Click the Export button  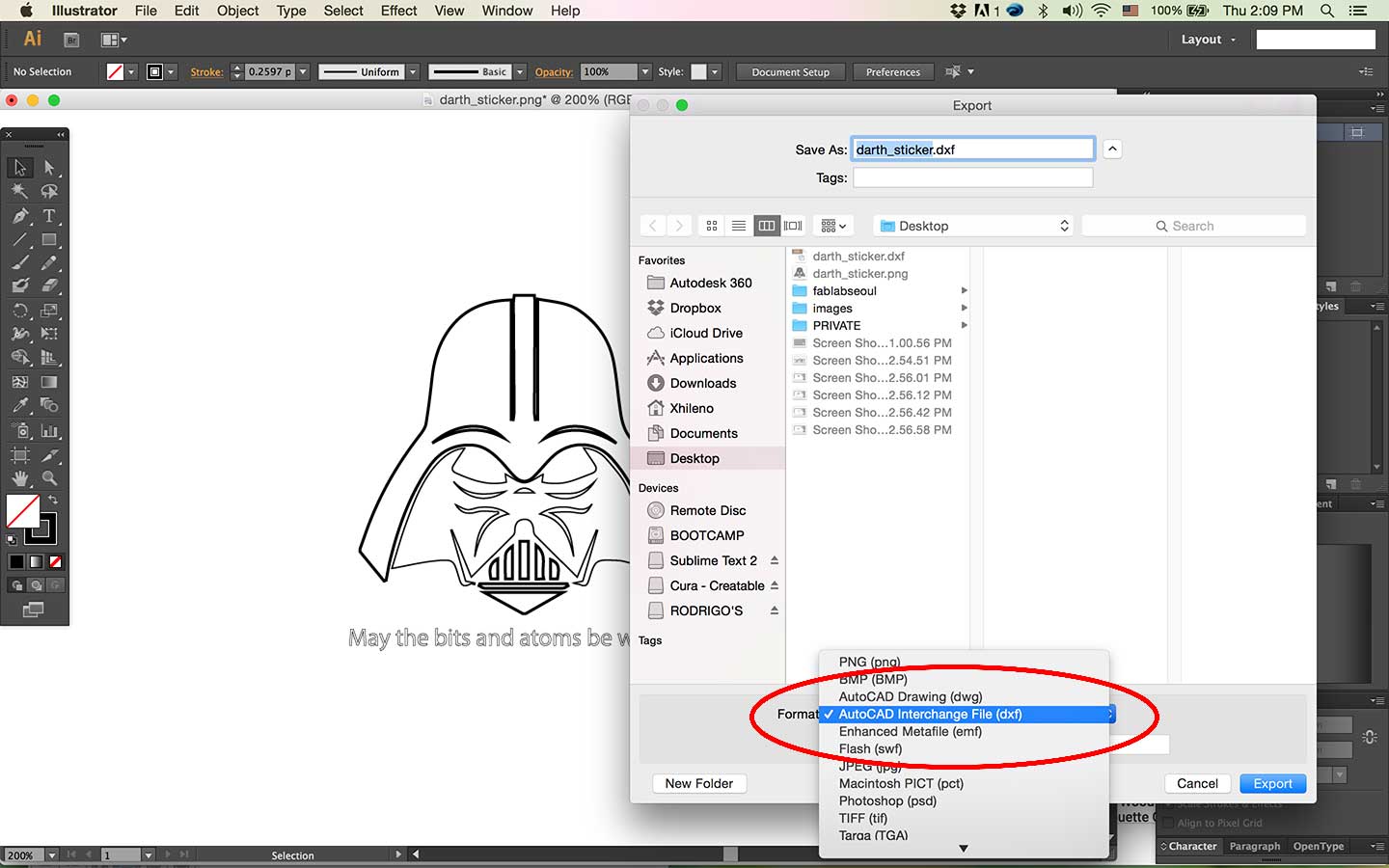pyautogui.click(x=1272, y=783)
